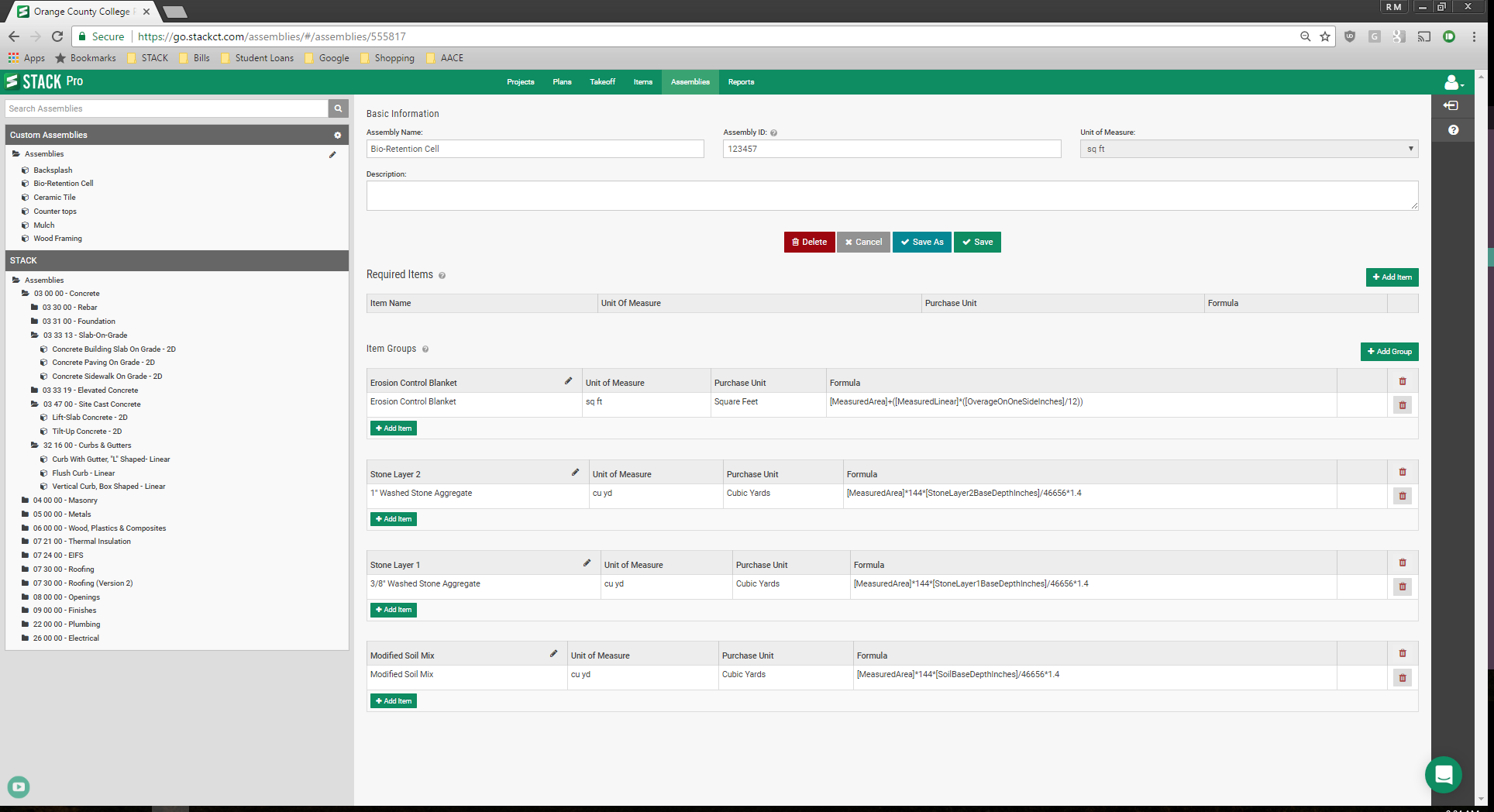Open the user account menu icon

[x=1453, y=82]
